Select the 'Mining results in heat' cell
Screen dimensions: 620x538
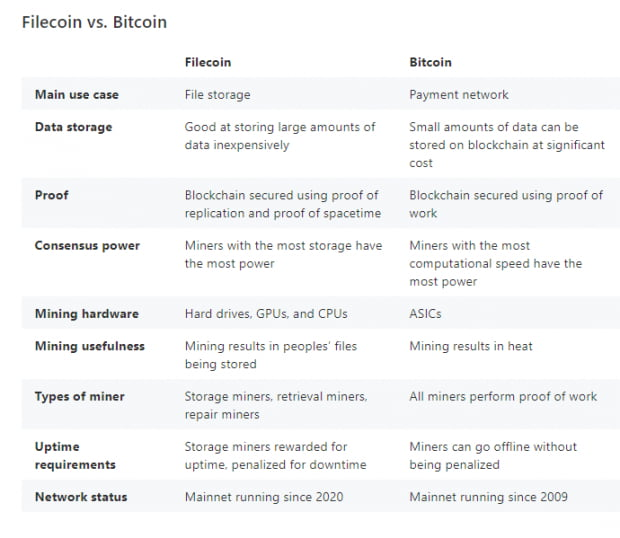(x=471, y=346)
